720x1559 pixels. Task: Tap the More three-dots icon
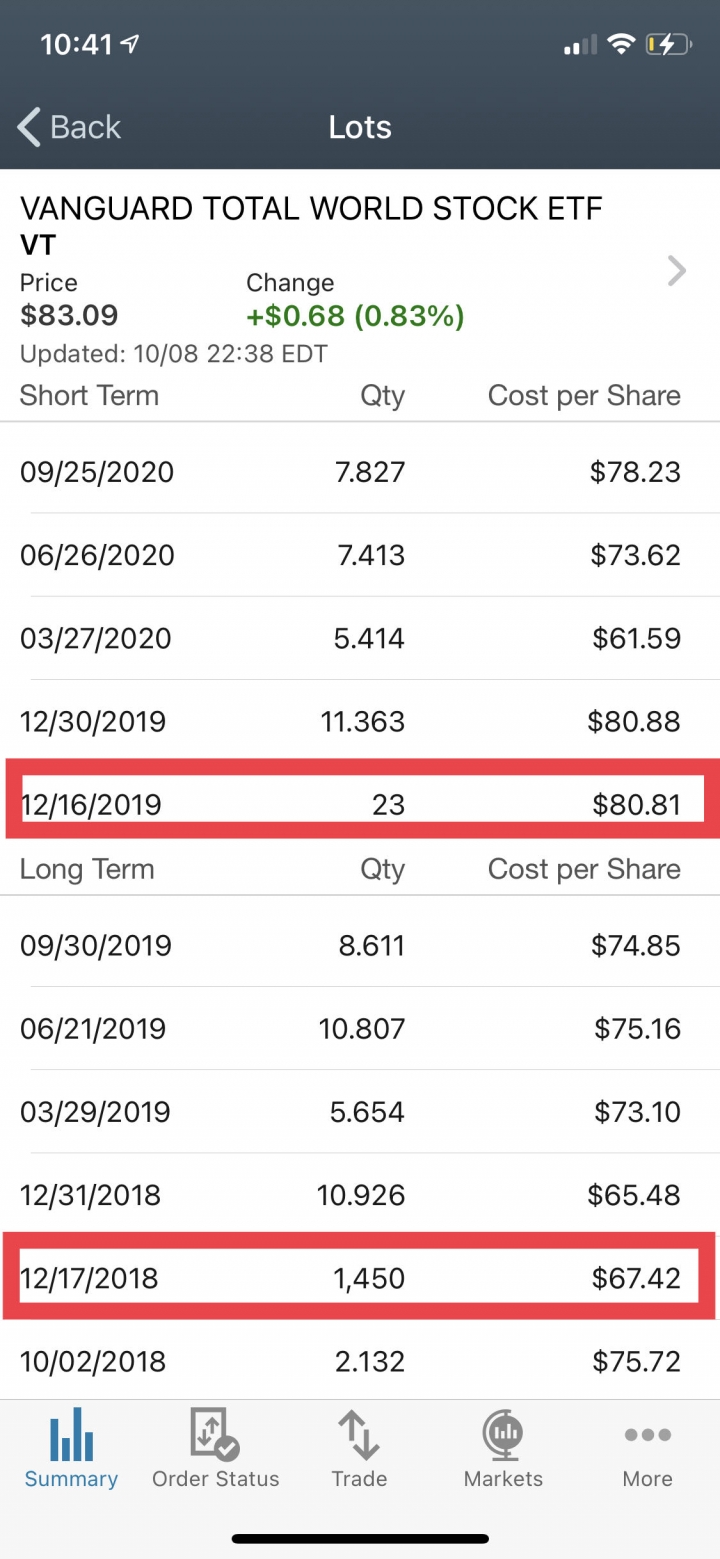[x=647, y=1435]
